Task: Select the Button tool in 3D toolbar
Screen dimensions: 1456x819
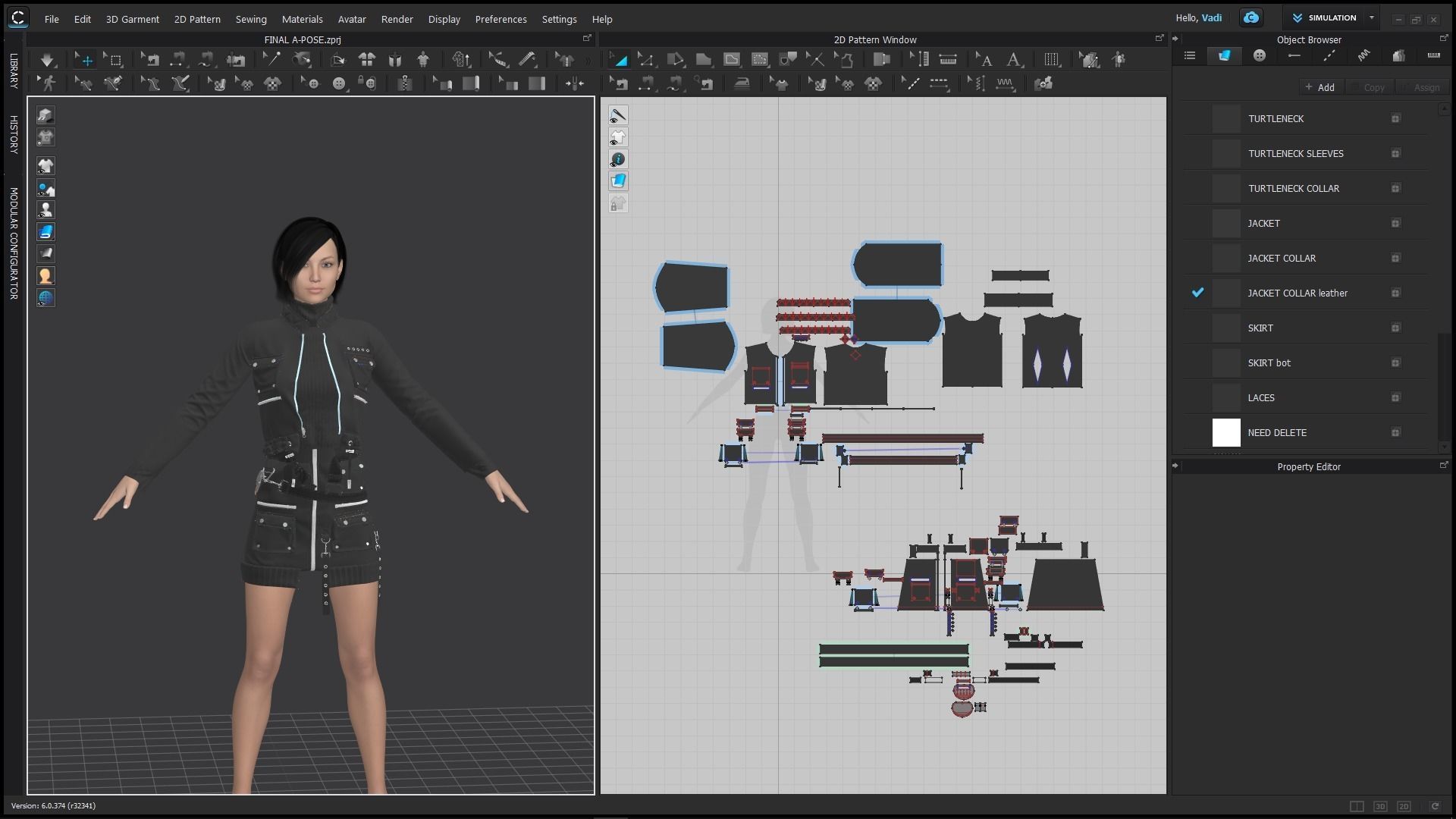Action: click(339, 83)
